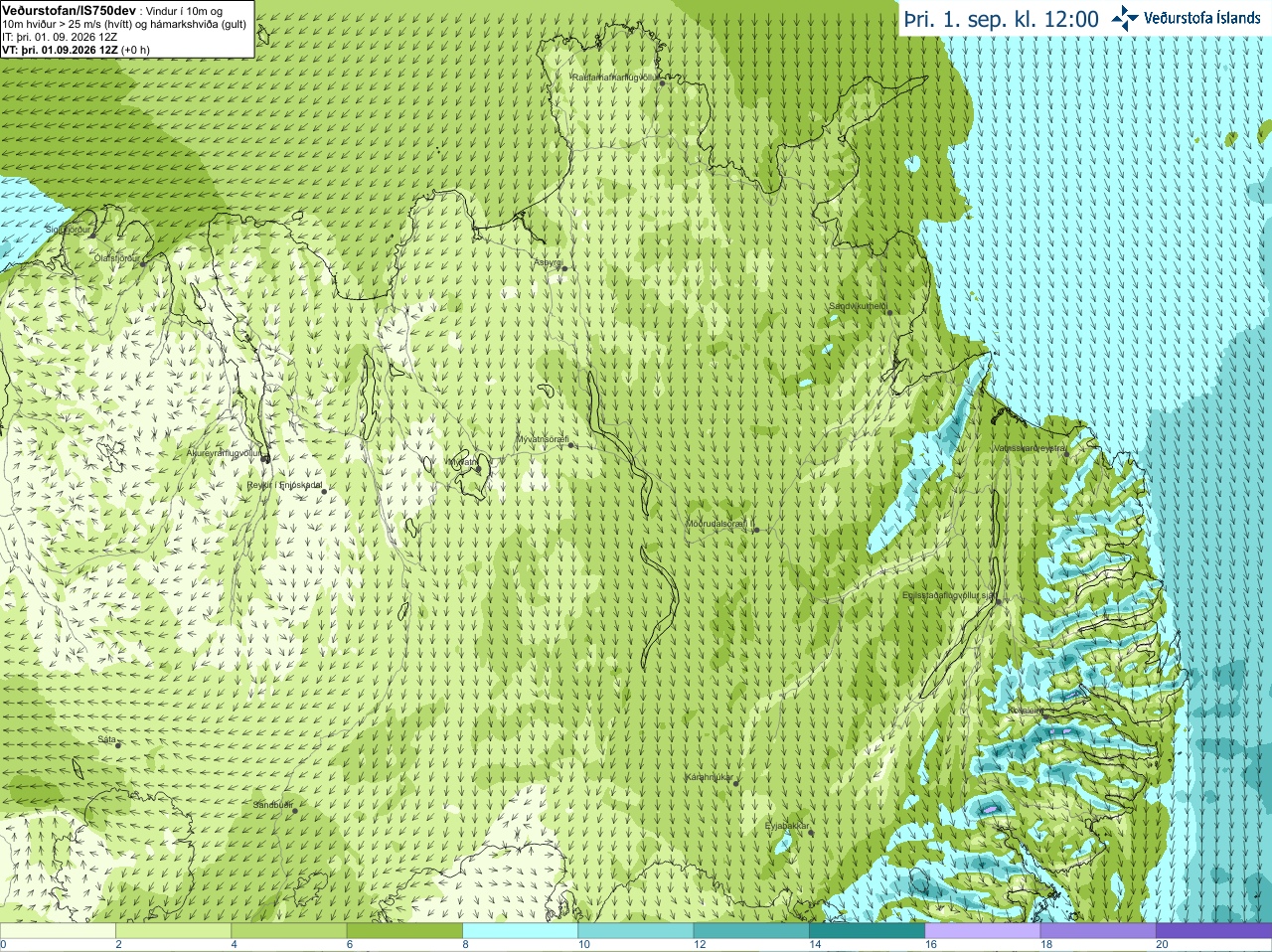The image size is (1272, 952).
Task: Click the Veðurstofan/IS750dev forecast info box
Action: click(x=127, y=29)
